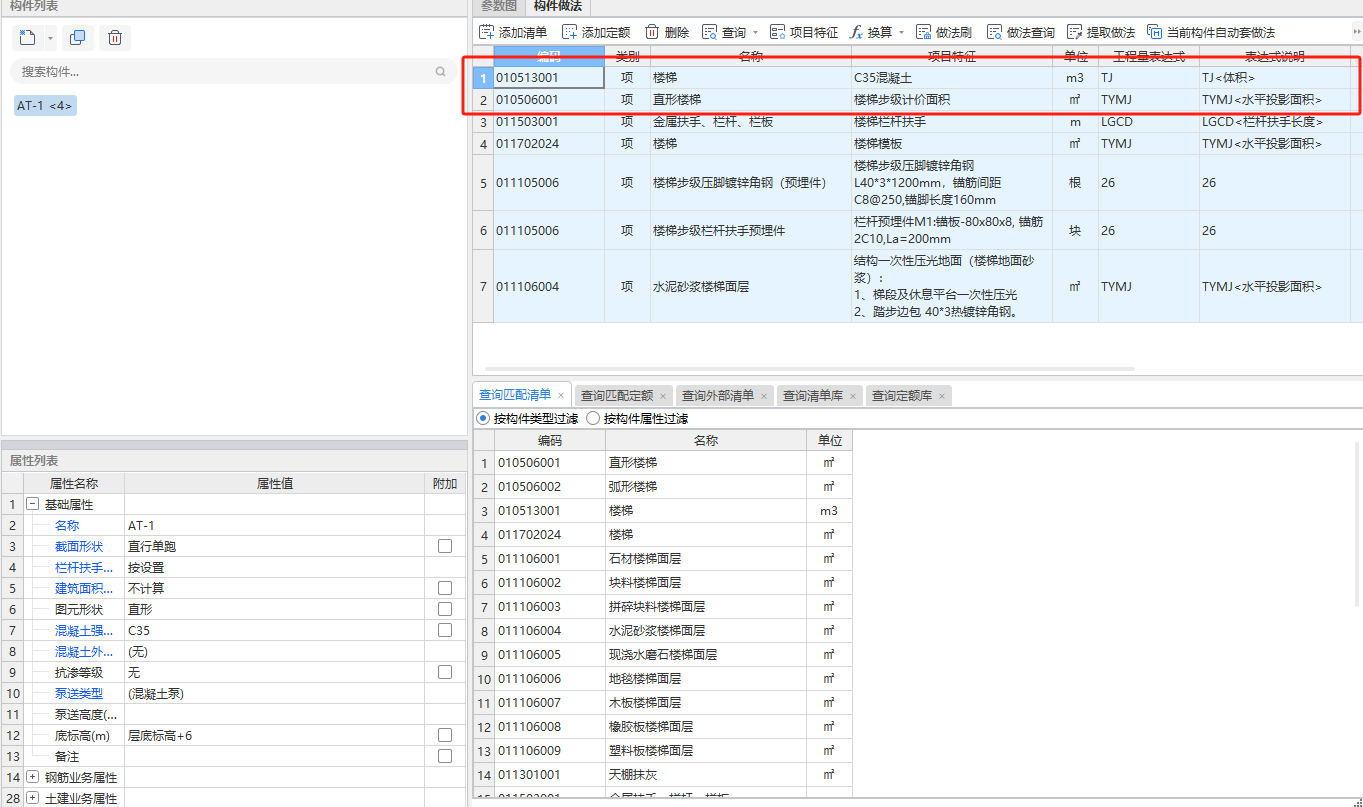The image size is (1363, 807).
Task: Open the 查询外部清单 tab
Action: click(718, 396)
